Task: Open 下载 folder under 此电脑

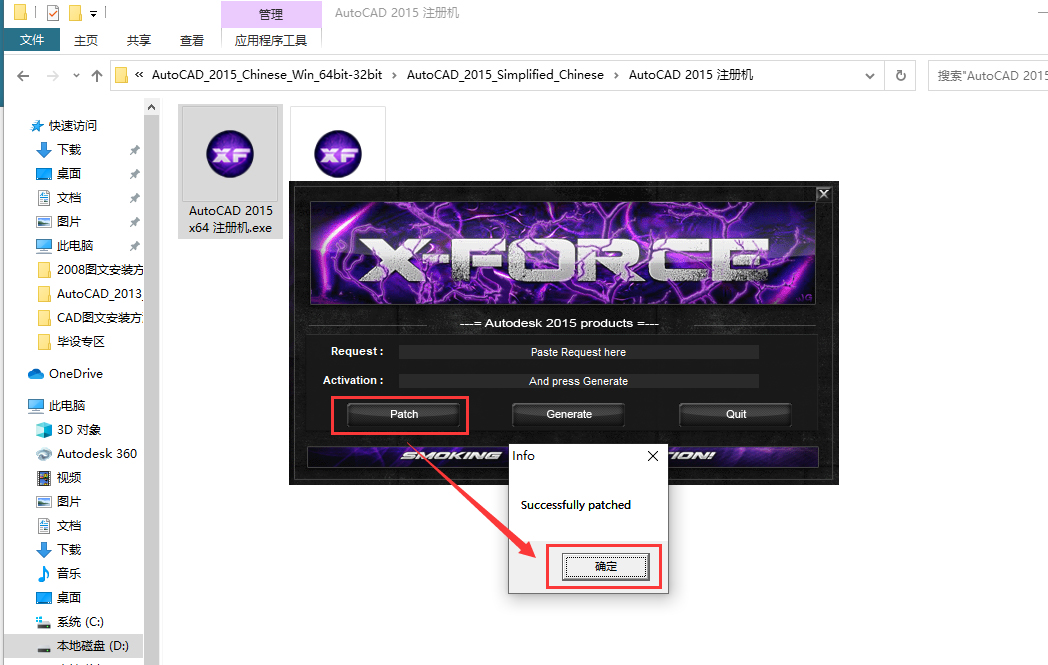Action: (69, 550)
